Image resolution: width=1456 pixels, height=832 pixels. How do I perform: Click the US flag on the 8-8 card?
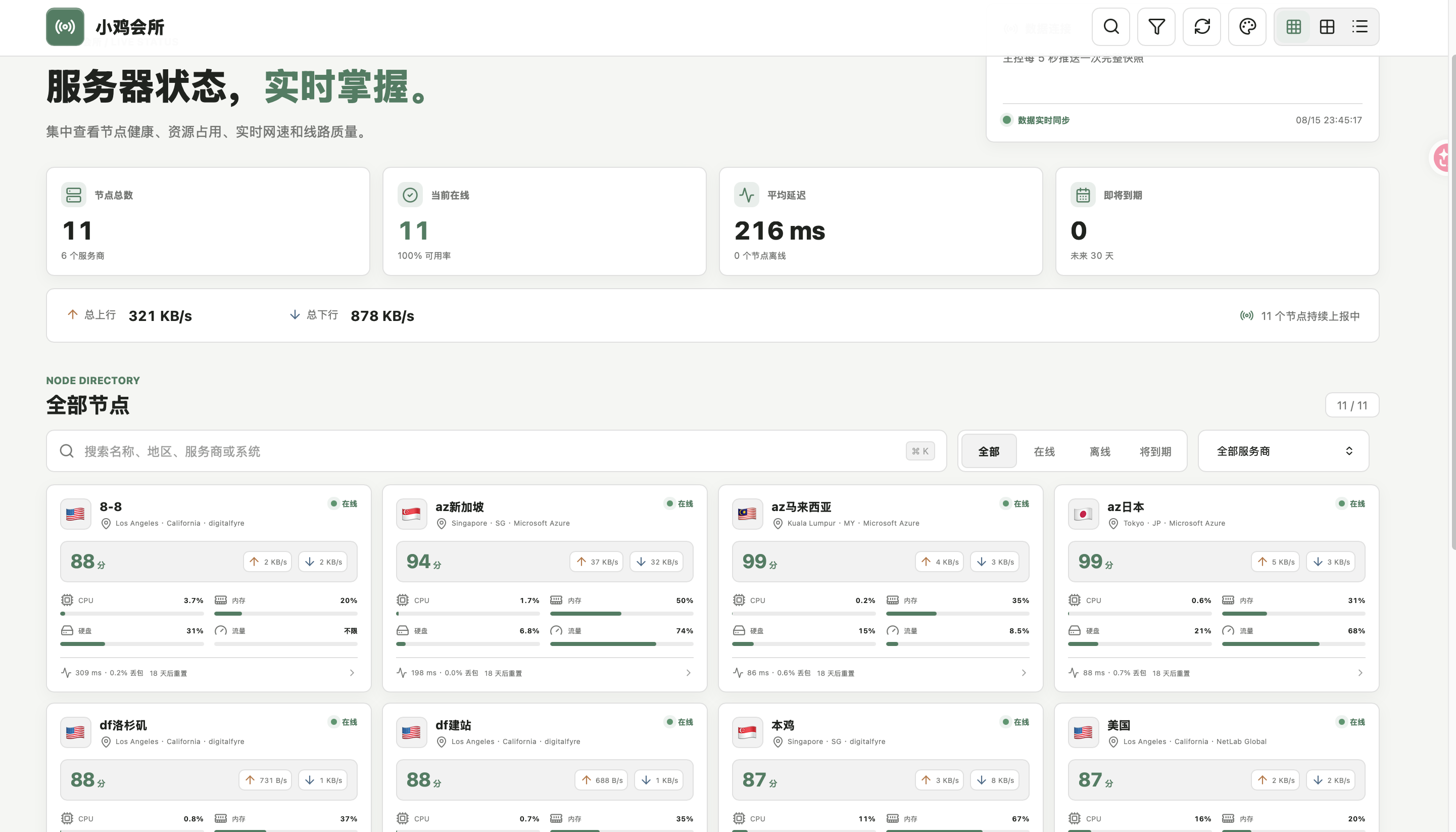(75, 514)
